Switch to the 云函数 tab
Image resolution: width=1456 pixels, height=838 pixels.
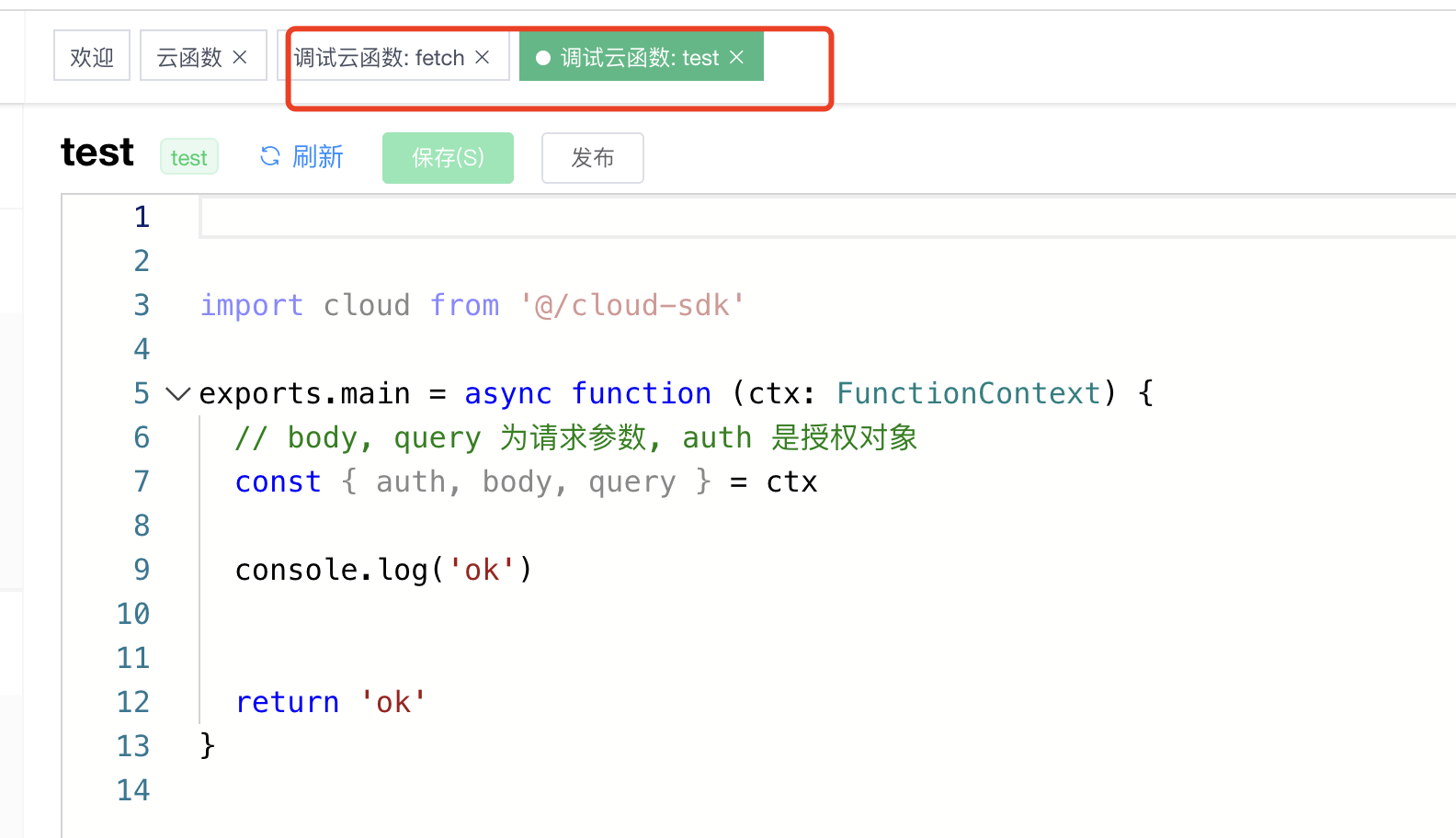189,57
